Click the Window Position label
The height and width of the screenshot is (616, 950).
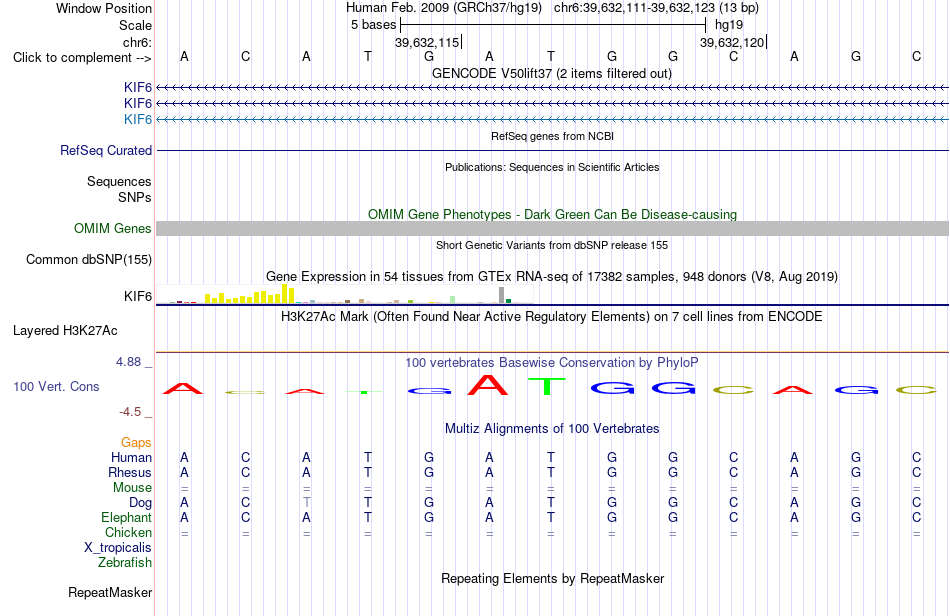pyautogui.click(x=104, y=8)
